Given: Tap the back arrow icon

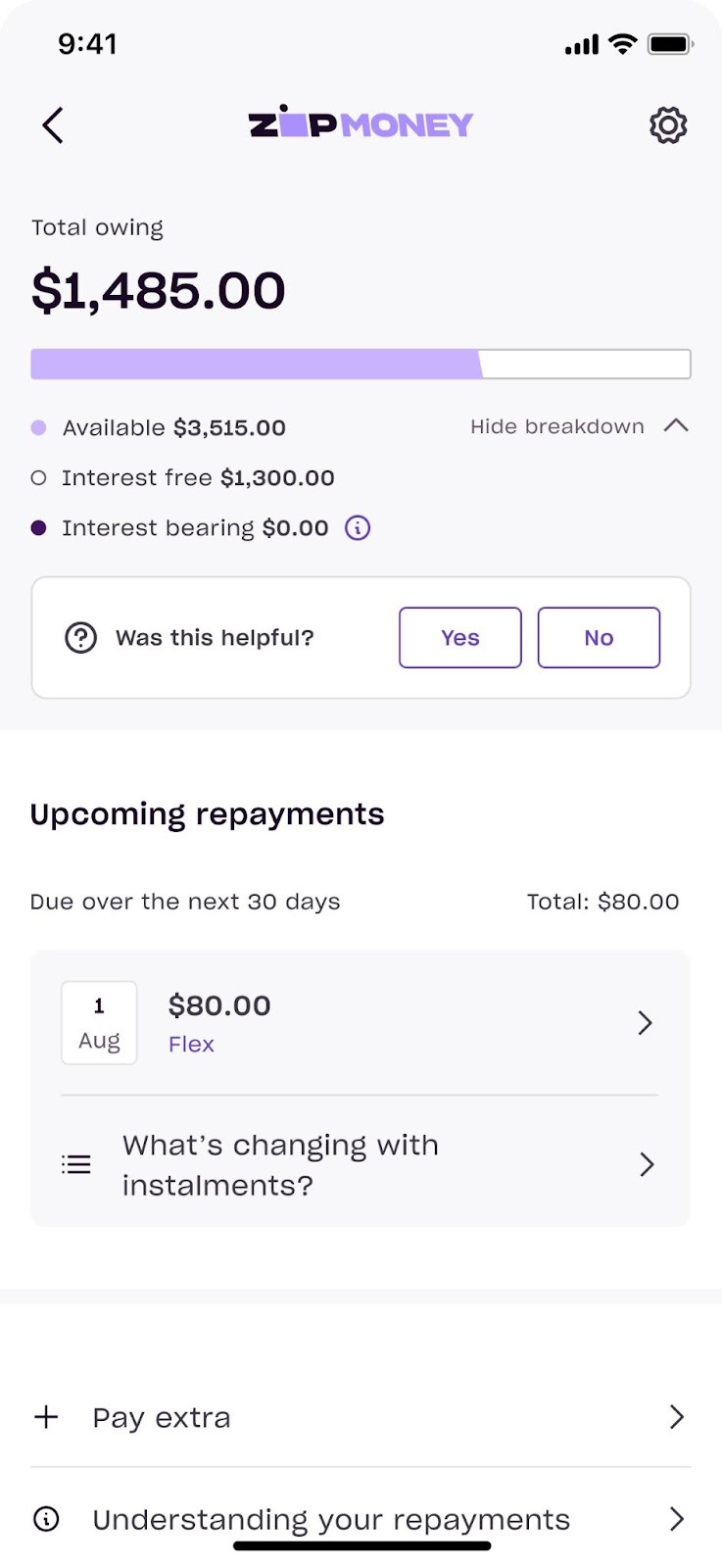Looking at the screenshot, I should click(x=53, y=125).
